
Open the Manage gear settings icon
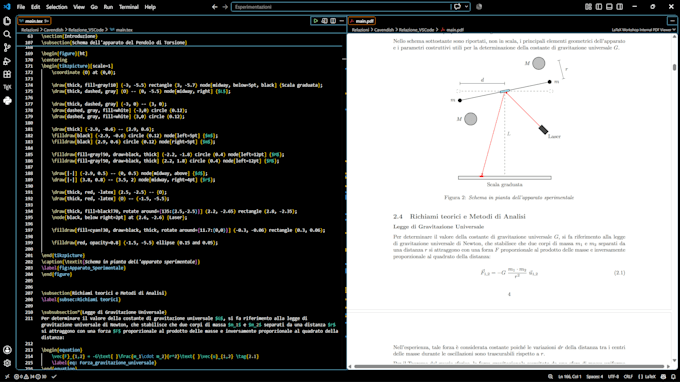tap(7, 363)
